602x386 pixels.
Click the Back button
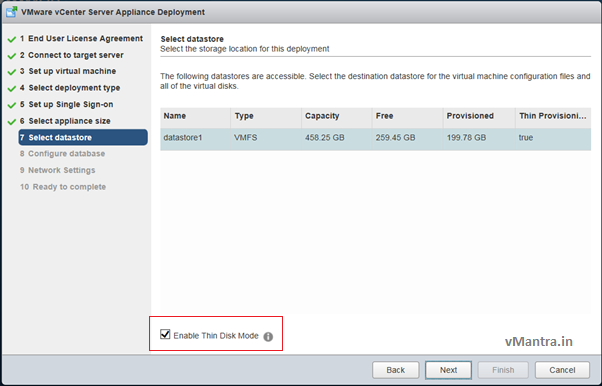pyautogui.click(x=395, y=370)
